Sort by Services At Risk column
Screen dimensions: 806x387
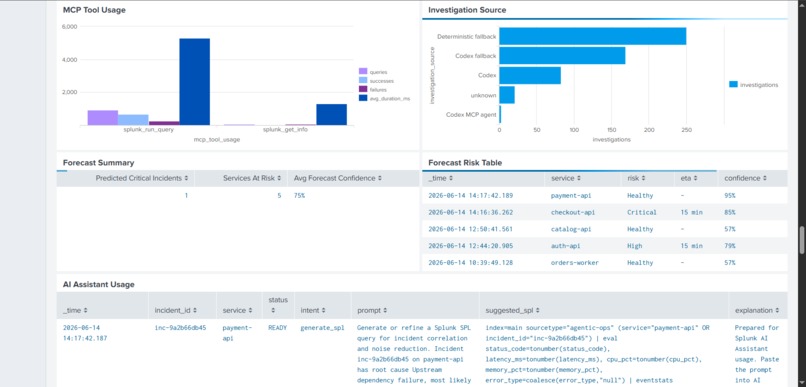tap(252, 178)
